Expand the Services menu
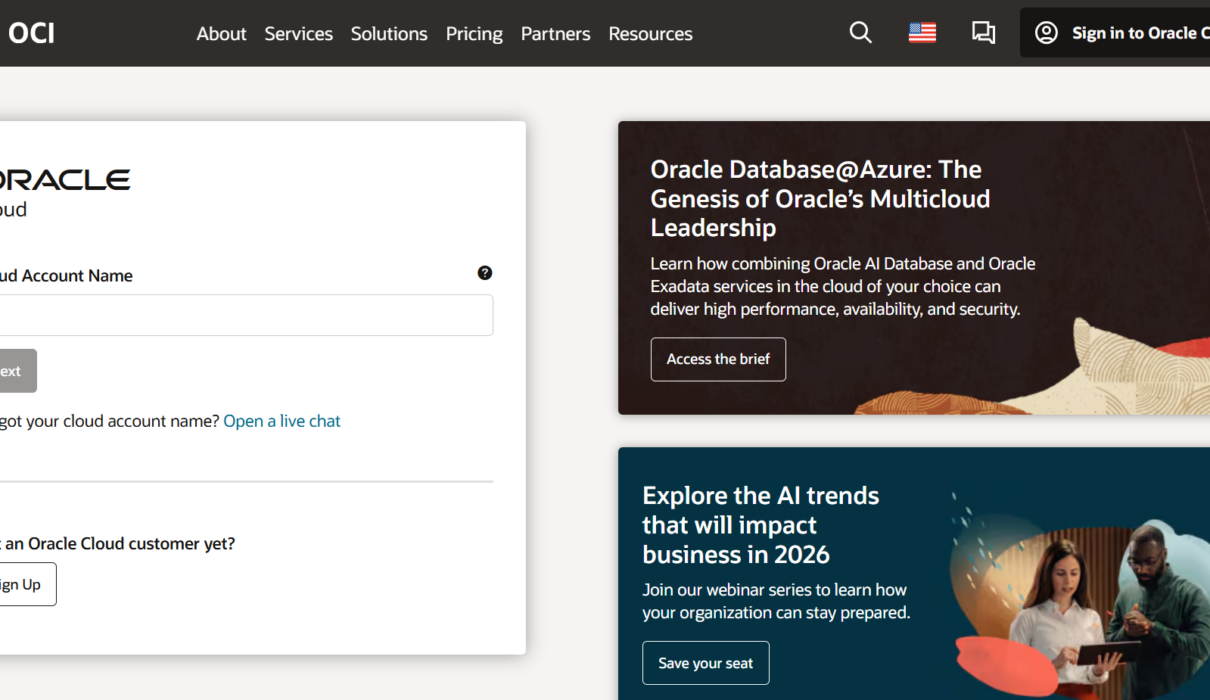The height and width of the screenshot is (700, 1210). click(x=298, y=33)
